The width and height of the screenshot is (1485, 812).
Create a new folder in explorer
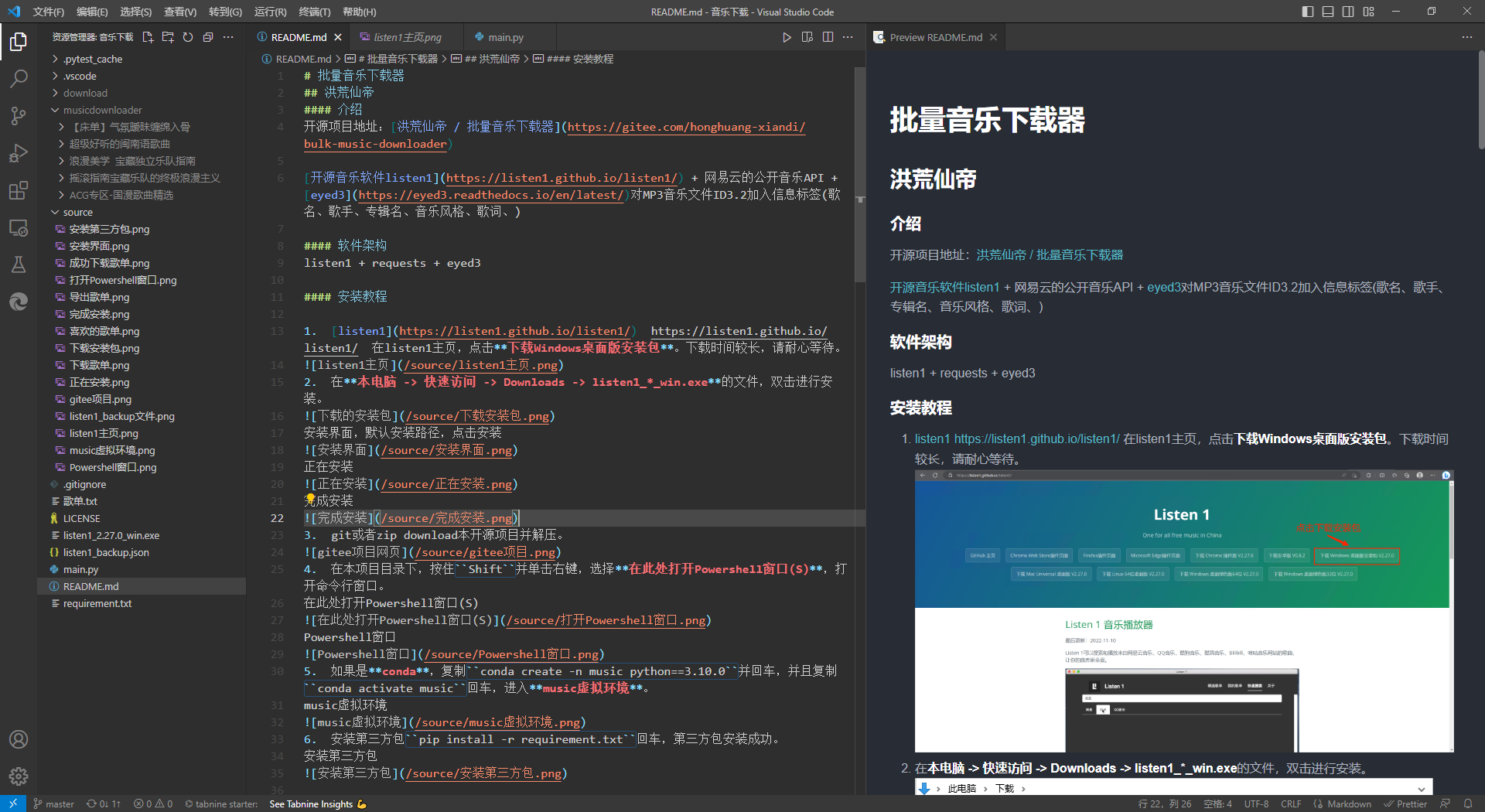(168, 37)
